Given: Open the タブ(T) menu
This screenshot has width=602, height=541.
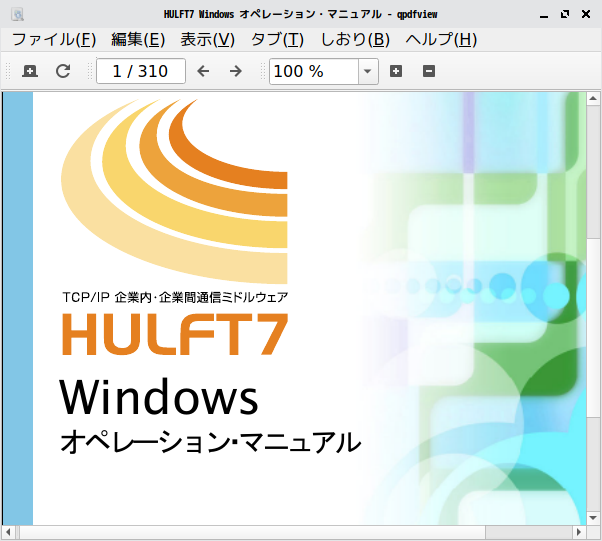Looking at the screenshot, I should (x=277, y=40).
